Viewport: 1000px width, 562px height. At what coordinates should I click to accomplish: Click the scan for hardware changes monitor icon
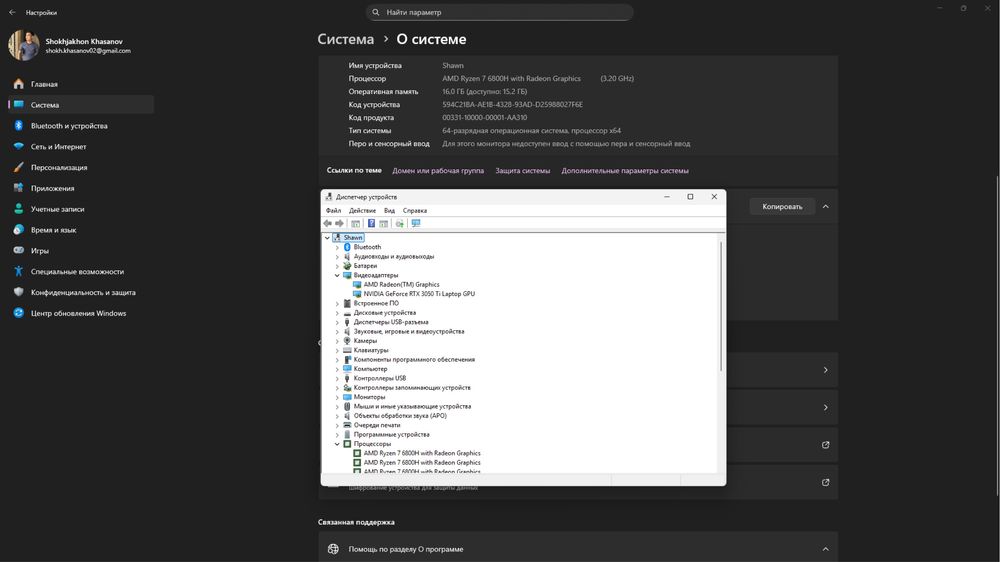[416, 223]
